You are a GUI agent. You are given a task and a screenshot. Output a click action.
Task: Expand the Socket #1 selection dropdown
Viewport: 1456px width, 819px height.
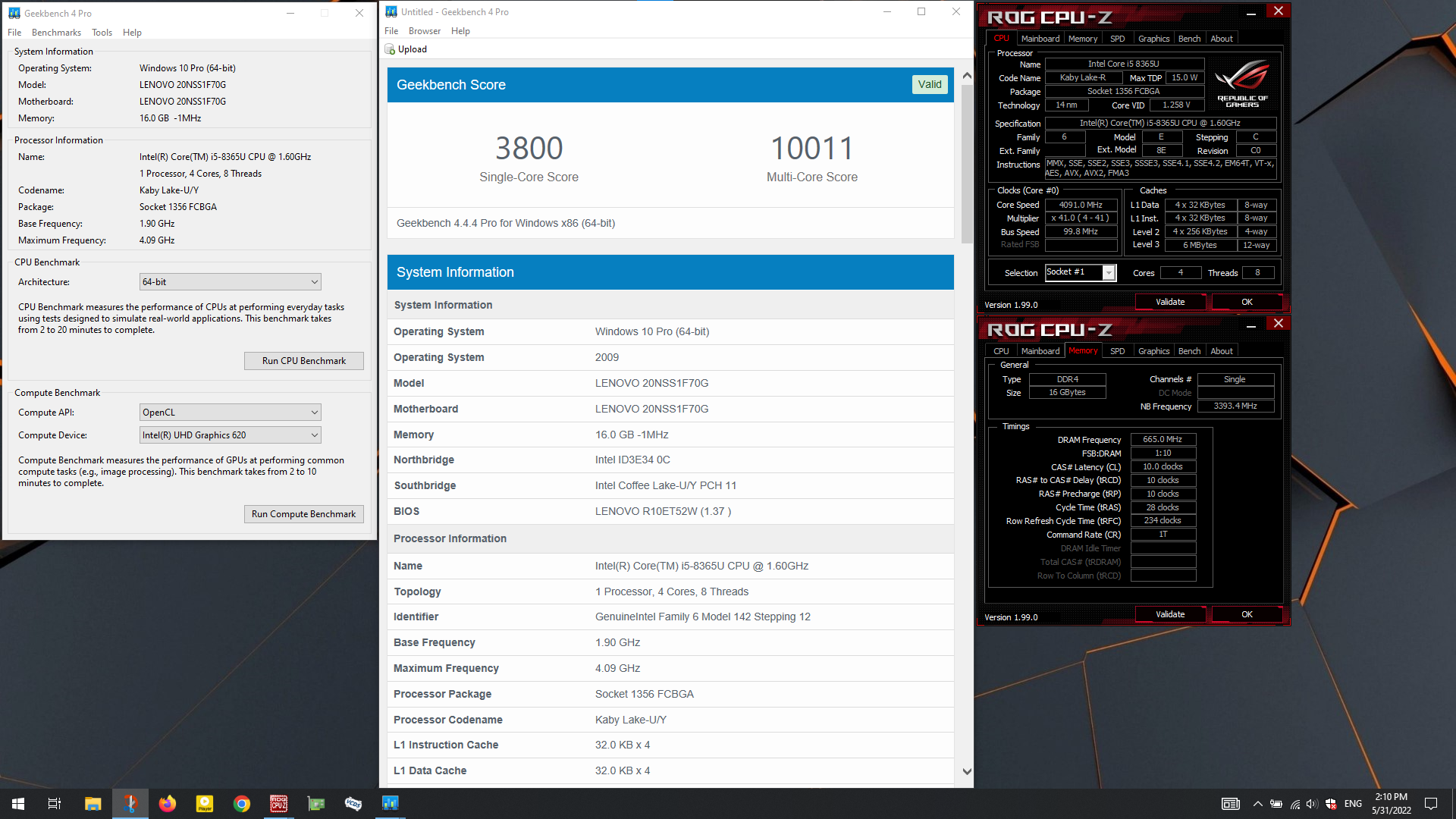[x=1109, y=273]
